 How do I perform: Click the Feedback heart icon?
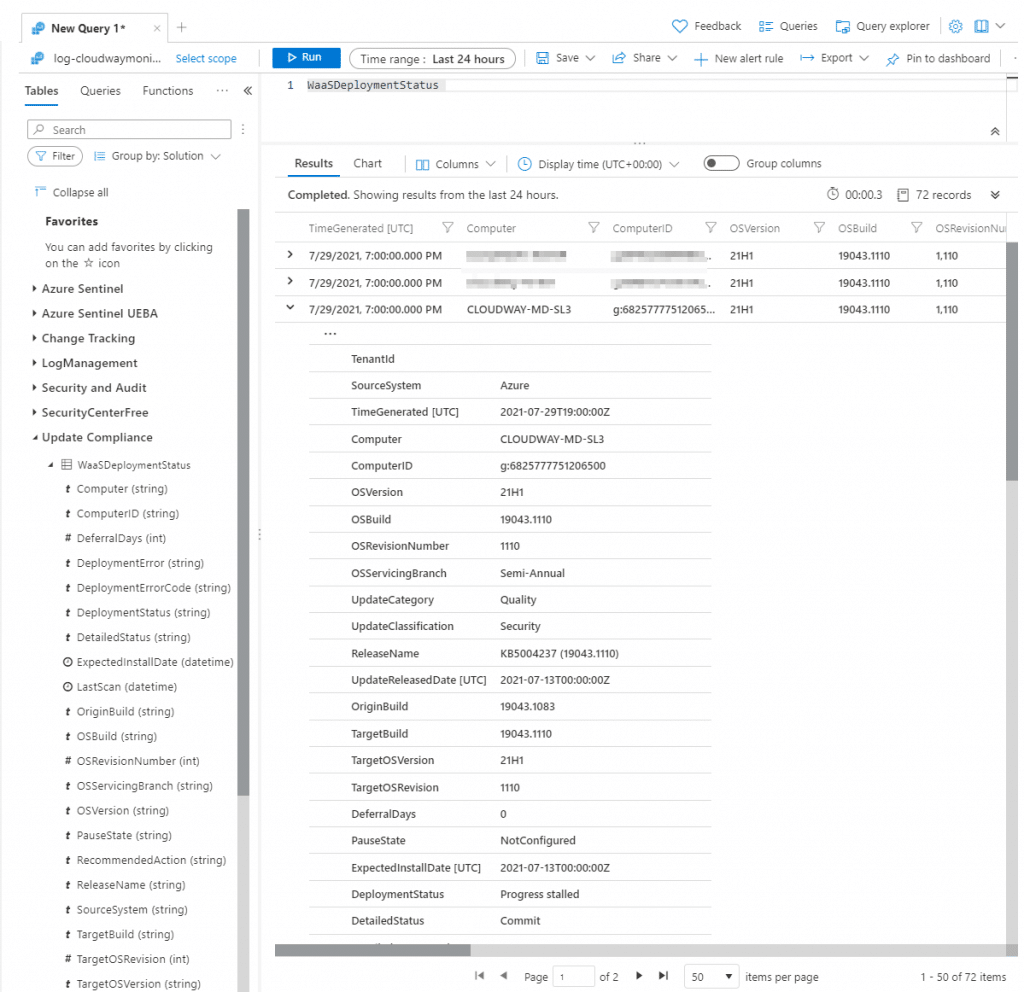coord(679,26)
